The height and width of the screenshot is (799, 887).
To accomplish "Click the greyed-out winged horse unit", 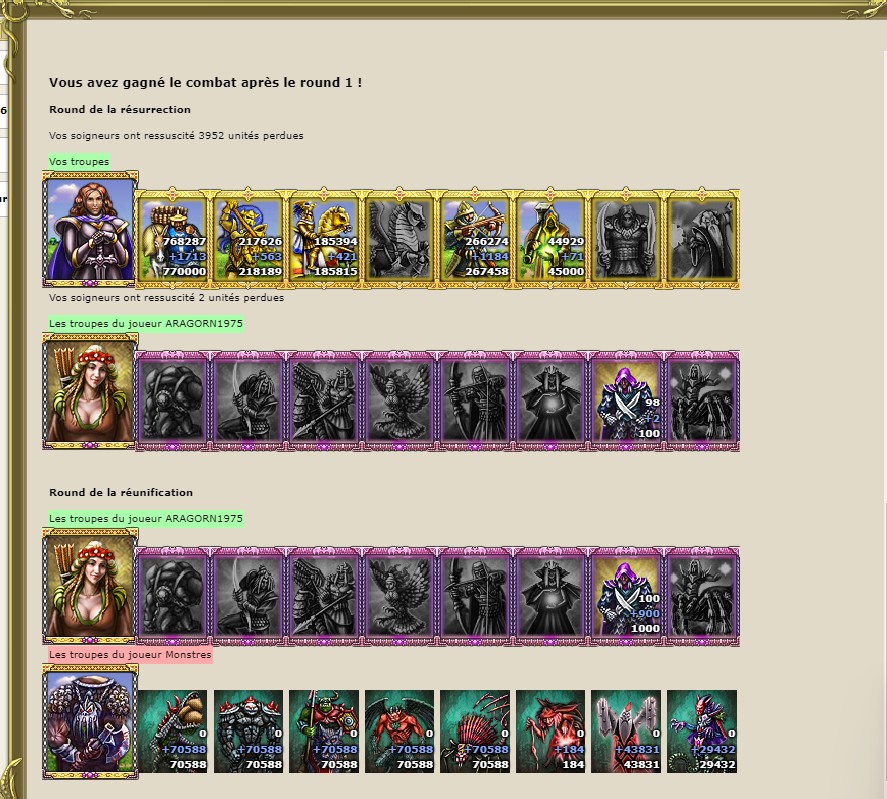I will coord(399,239).
